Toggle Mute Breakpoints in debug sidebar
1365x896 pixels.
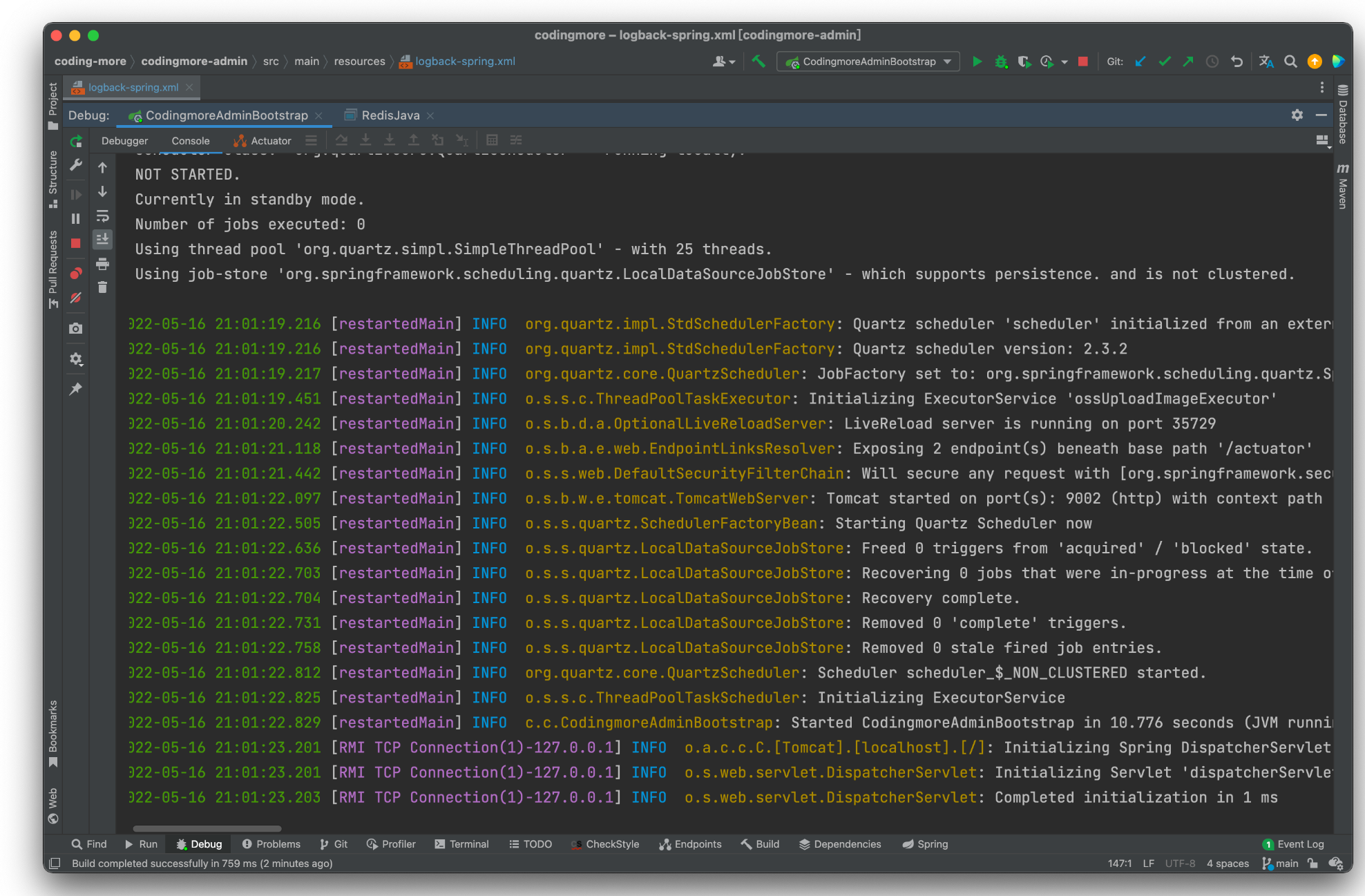(76, 298)
